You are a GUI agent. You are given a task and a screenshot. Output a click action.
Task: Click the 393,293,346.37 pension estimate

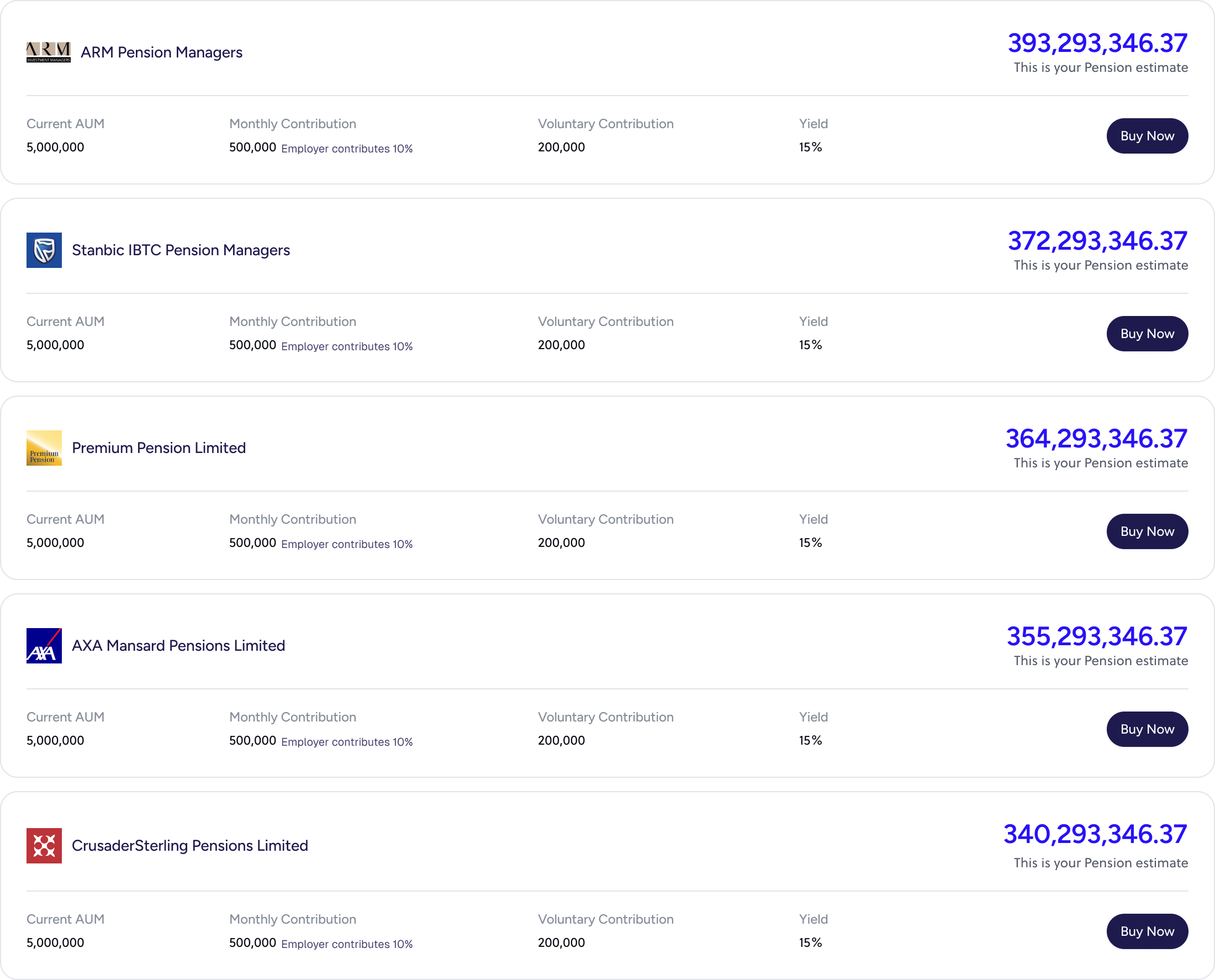pos(1097,44)
